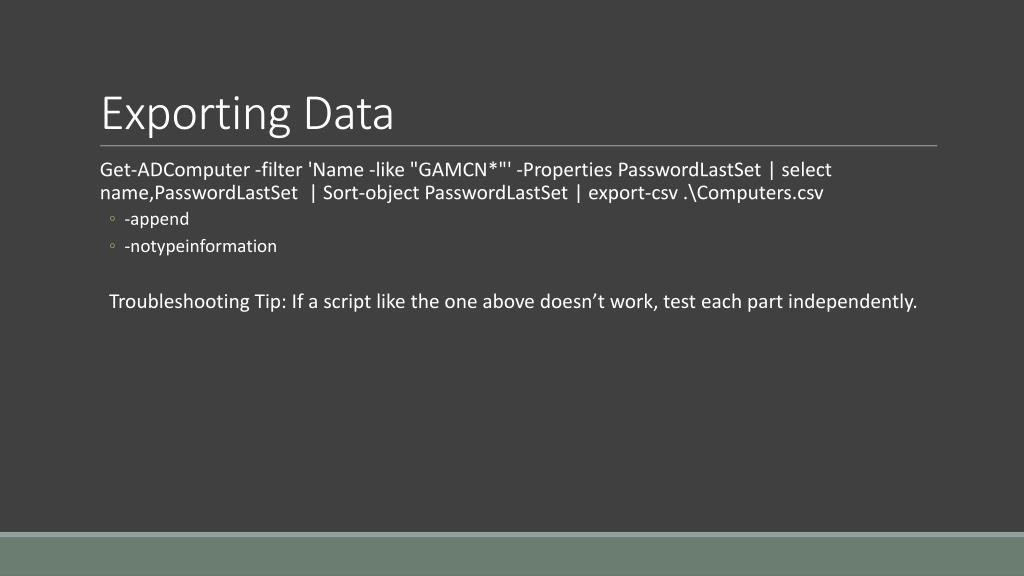
Task: Click the "GAMCN*" filter string
Action: [460, 170]
